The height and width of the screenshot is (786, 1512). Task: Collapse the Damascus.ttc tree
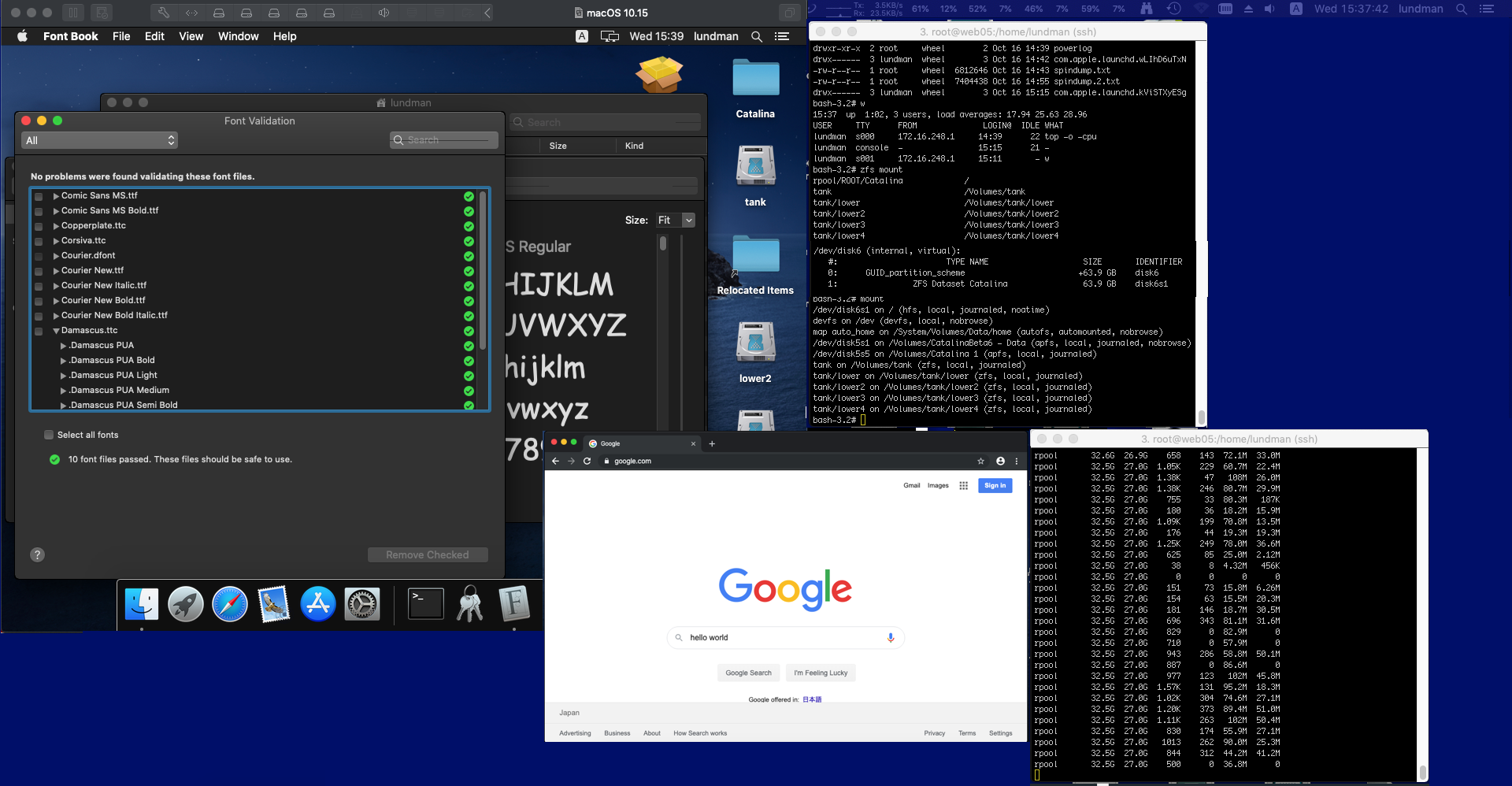(x=56, y=331)
